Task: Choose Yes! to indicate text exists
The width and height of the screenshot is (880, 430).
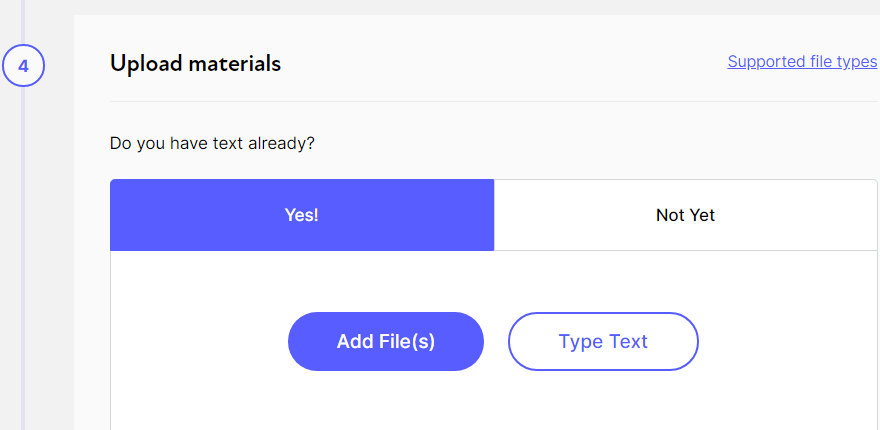Action: click(x=301, y=215)
